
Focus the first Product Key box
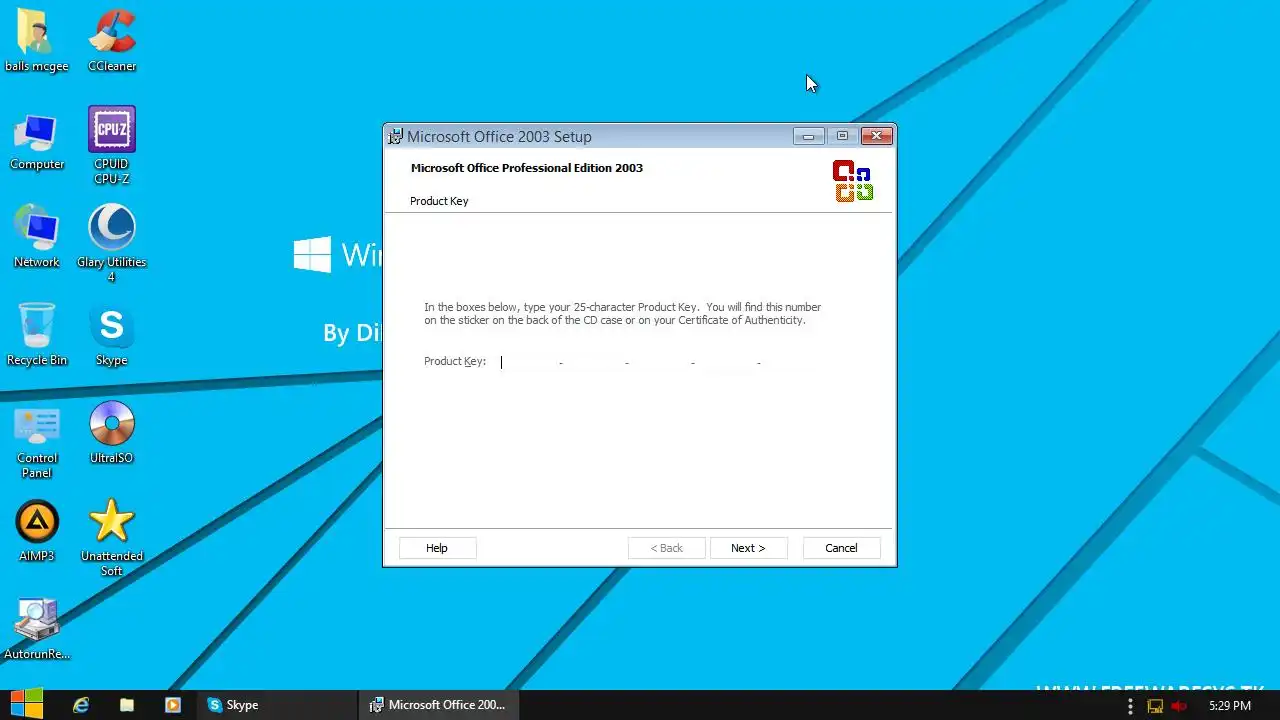527,362
